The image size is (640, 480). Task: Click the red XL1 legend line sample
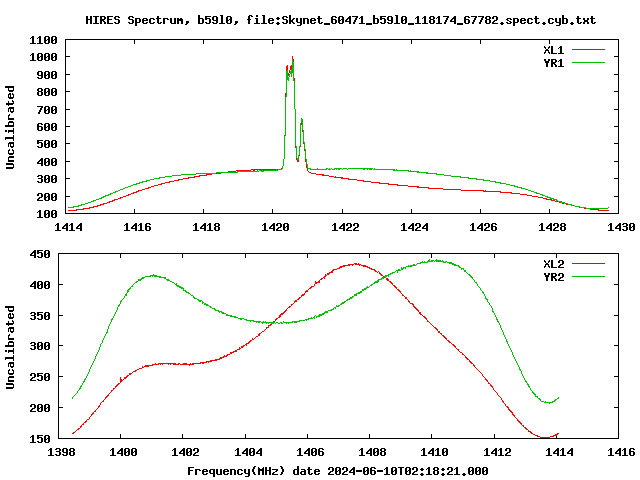(588, 50)
